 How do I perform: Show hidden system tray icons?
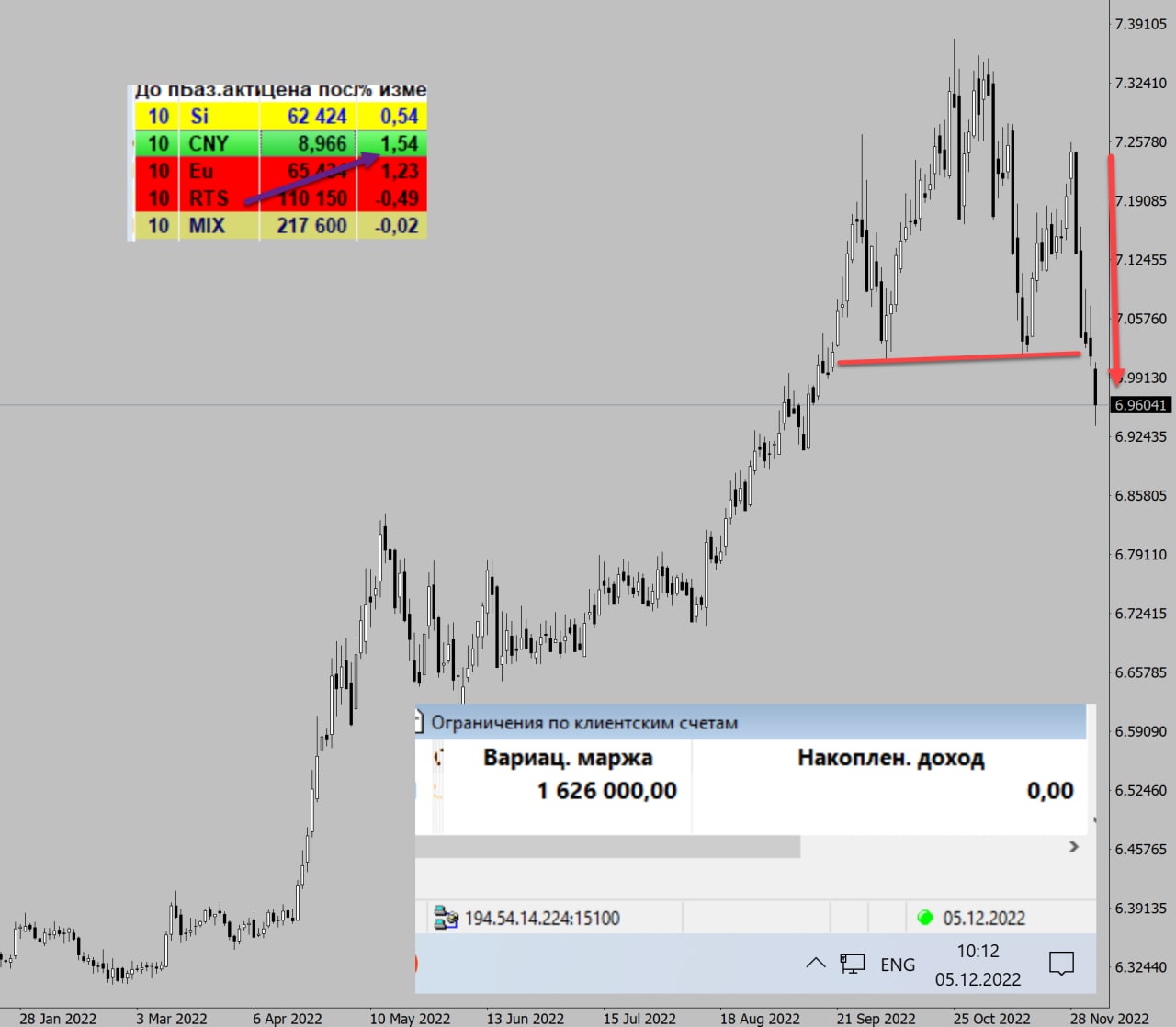815,964
